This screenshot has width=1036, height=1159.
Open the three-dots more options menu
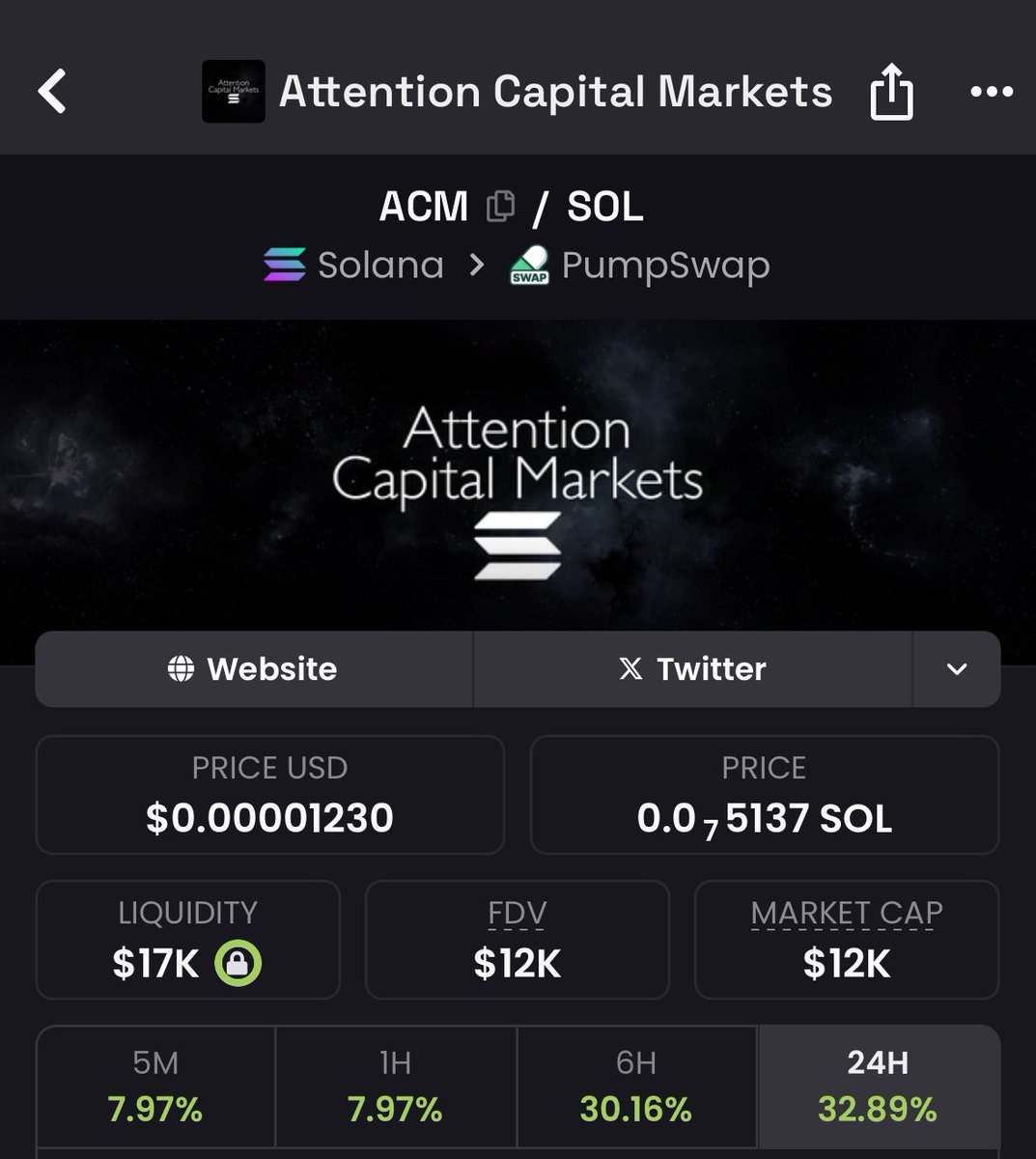click(992, 92)
